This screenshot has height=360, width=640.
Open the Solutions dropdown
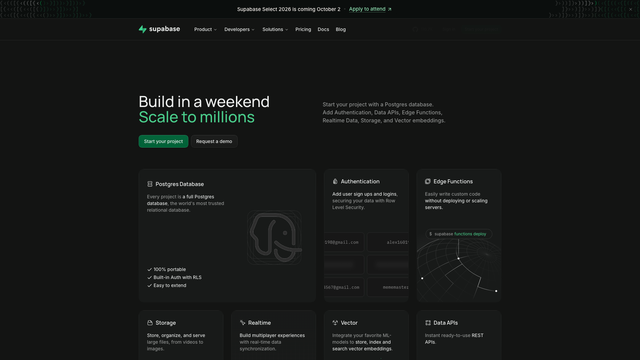pyautogui.click(x=275, y=29)
